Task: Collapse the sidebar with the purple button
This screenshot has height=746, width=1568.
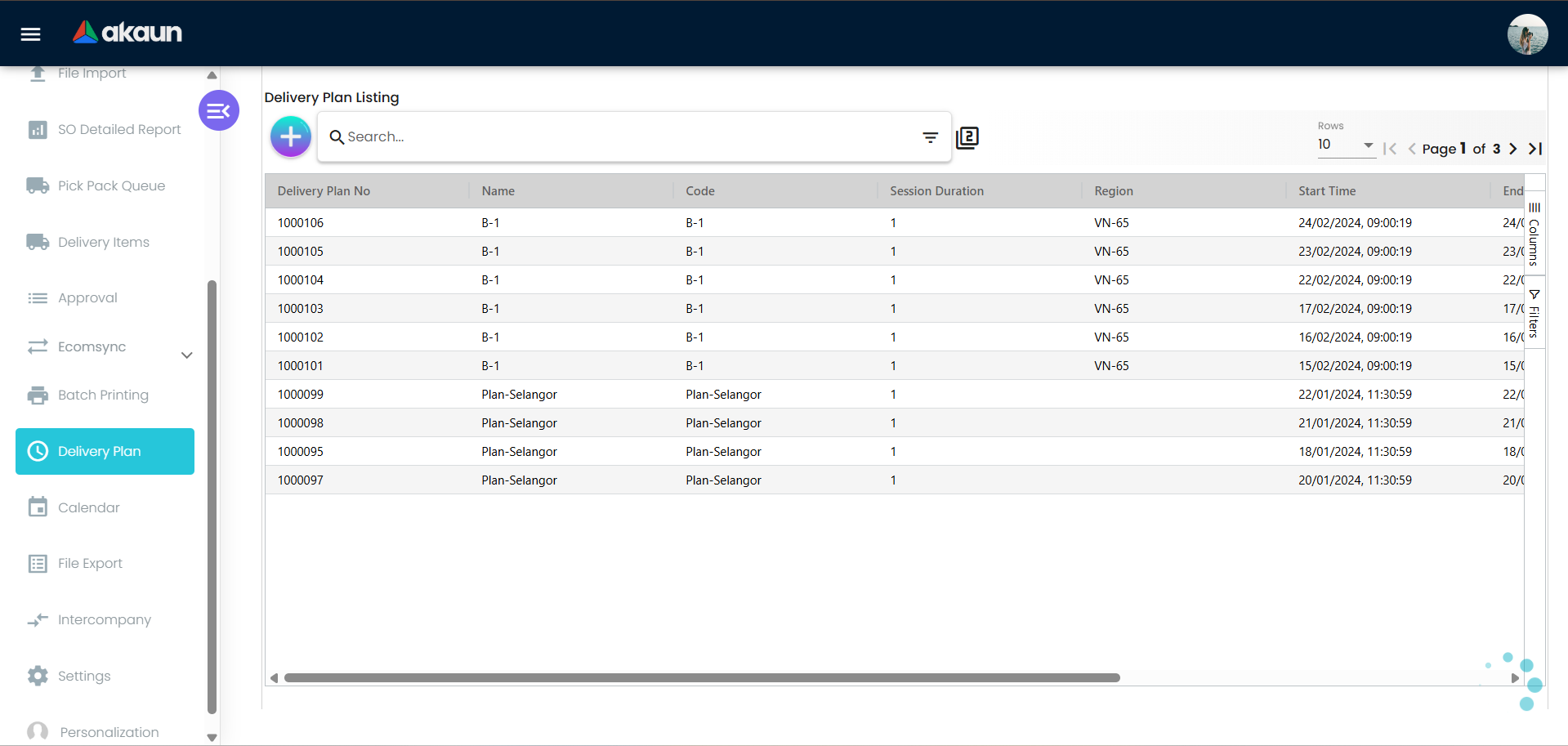Action: tap(218, 110)
